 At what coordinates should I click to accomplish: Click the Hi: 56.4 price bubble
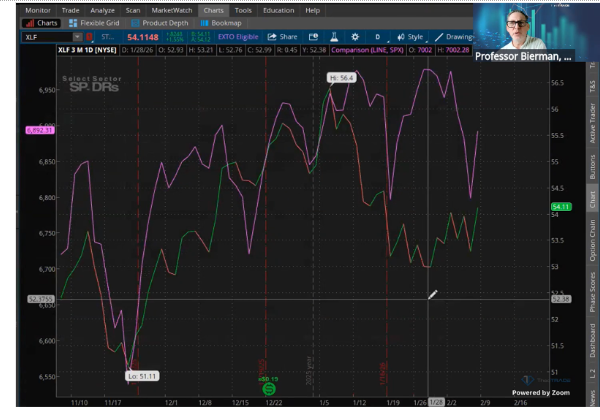(x=341, y=78)
